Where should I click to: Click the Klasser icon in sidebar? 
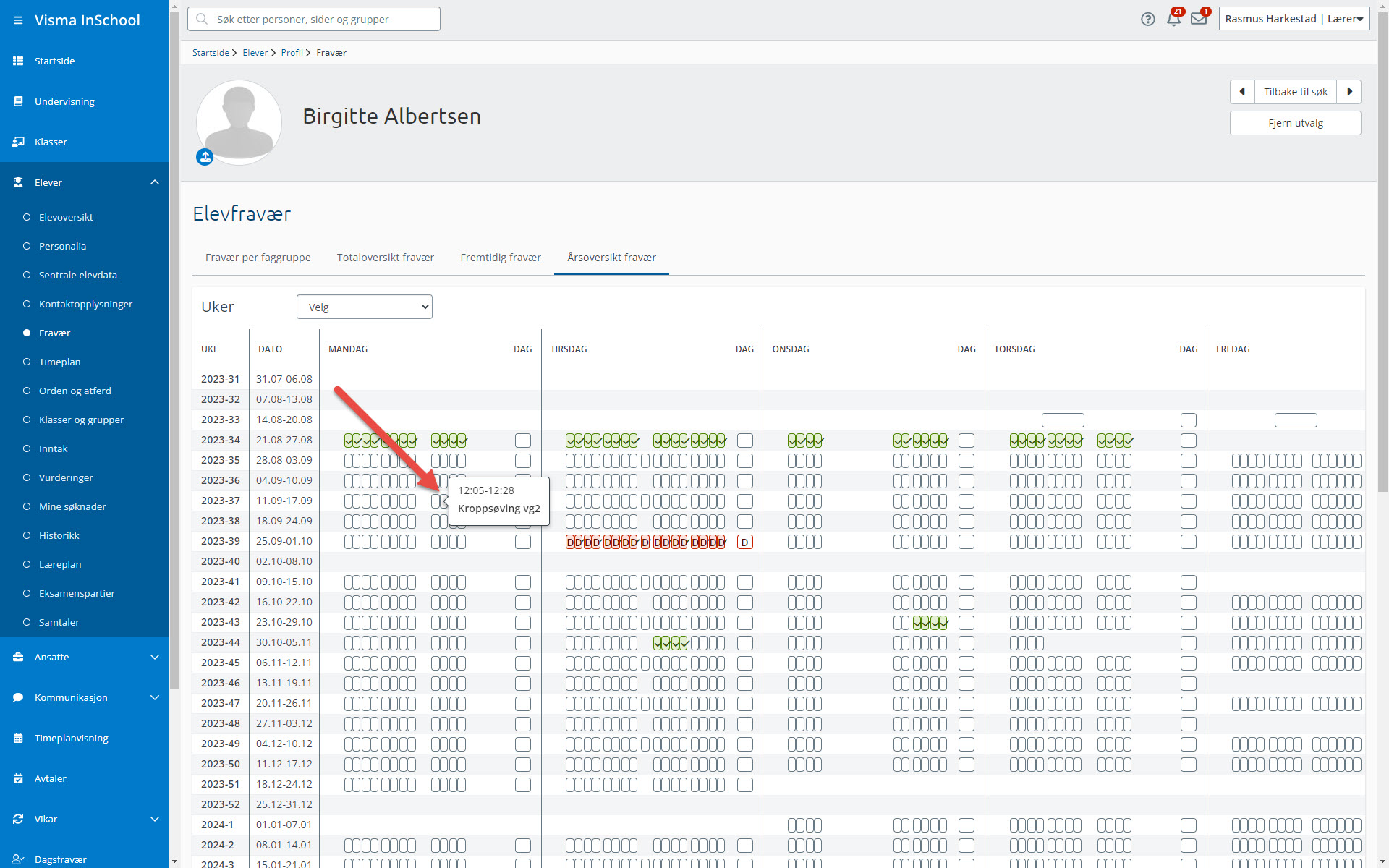[18, 142]
